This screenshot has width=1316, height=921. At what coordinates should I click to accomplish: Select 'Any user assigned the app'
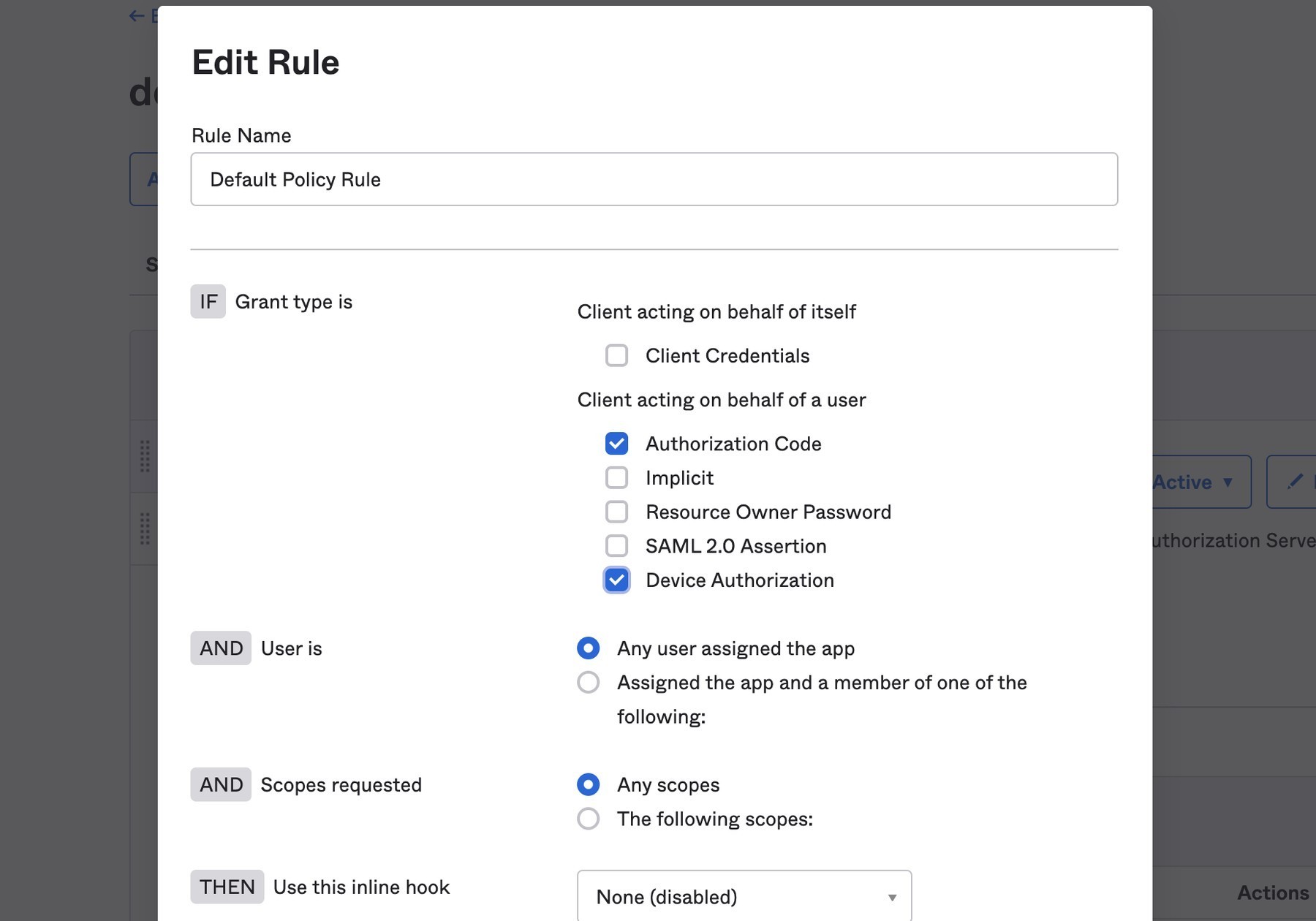588,648
